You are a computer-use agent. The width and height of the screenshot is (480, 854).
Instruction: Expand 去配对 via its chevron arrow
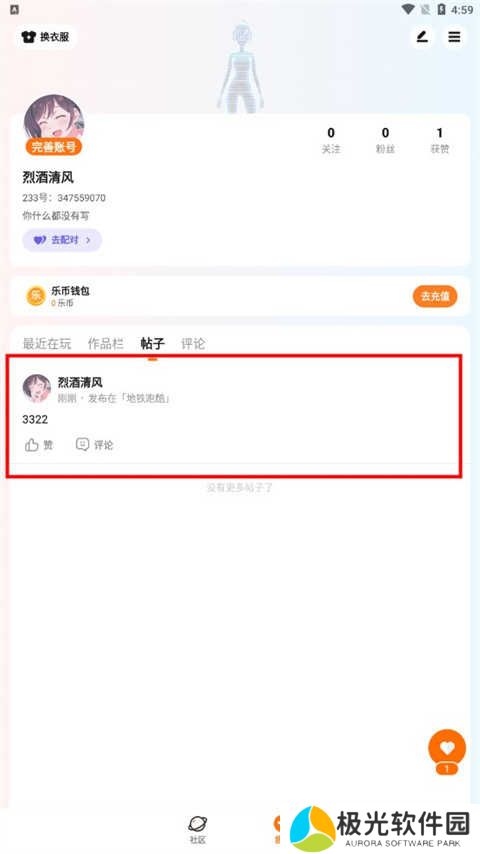[x=88, y=240]
